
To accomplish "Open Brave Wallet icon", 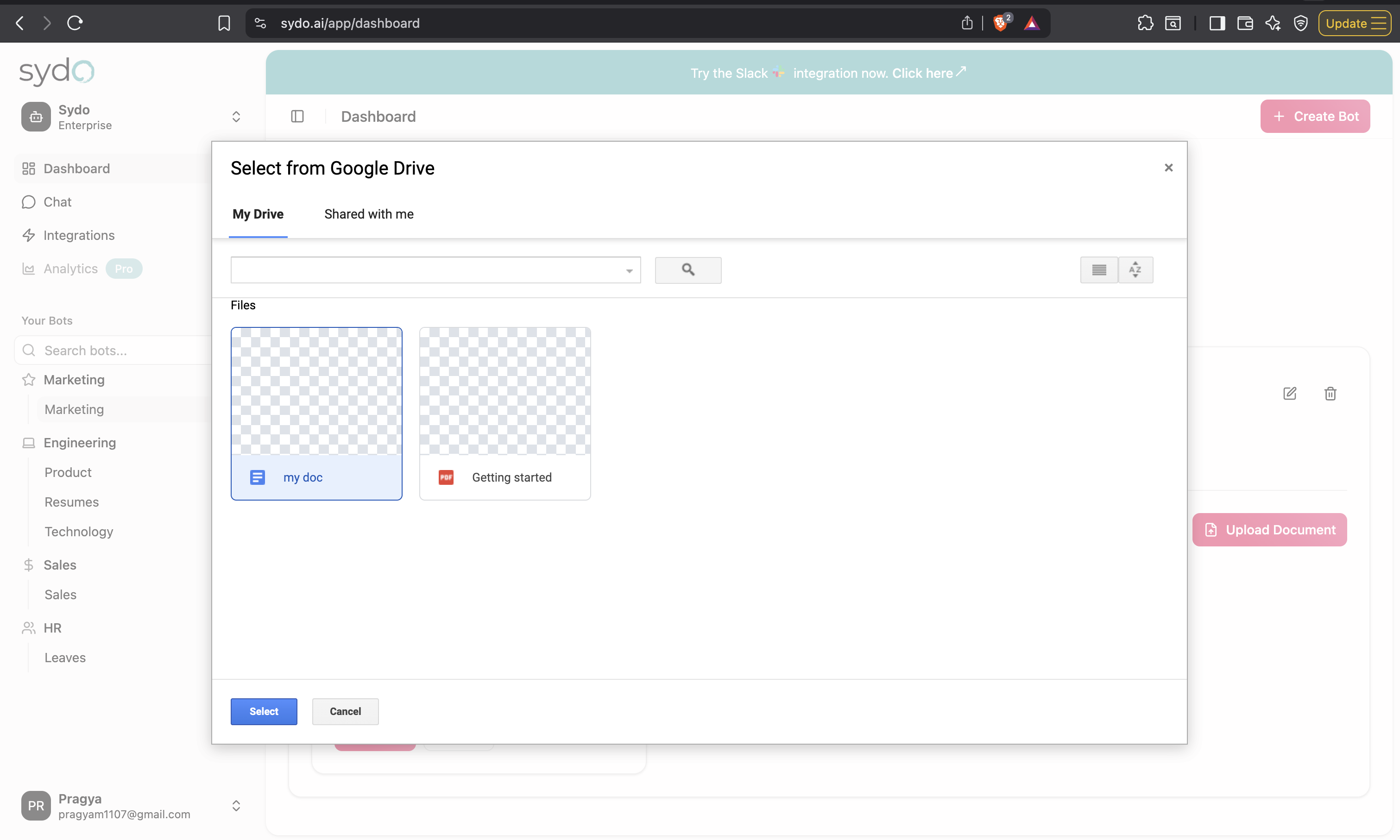I will tap(1245, 23).
